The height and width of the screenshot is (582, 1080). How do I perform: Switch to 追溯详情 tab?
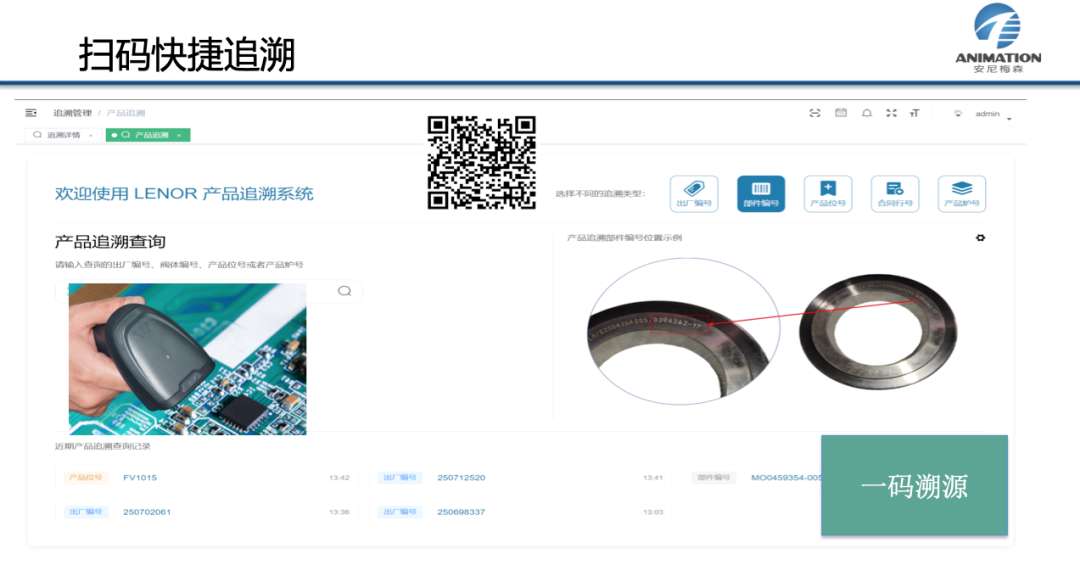tap(63, 135)
